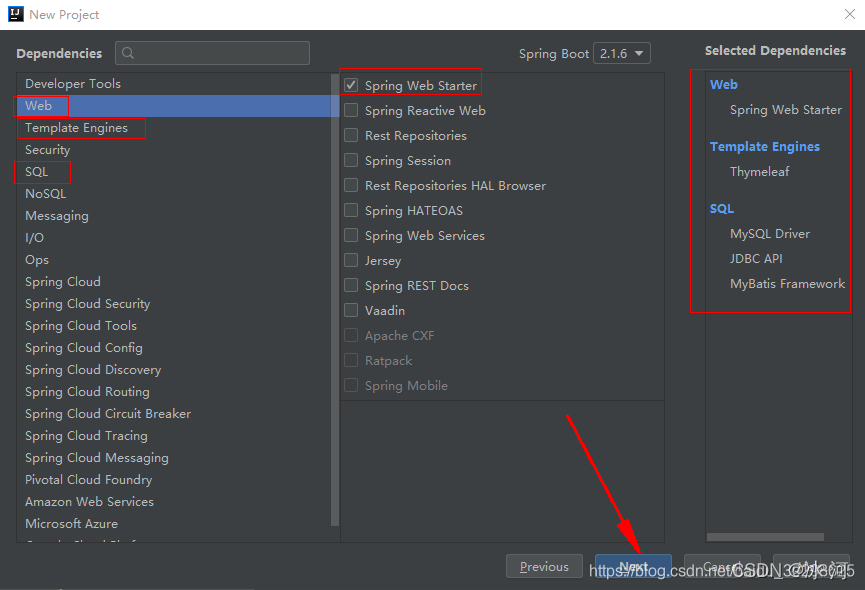
Task: Tick the Spring Session checkbox
Action: pyautogui.click(x=351, y=160)
